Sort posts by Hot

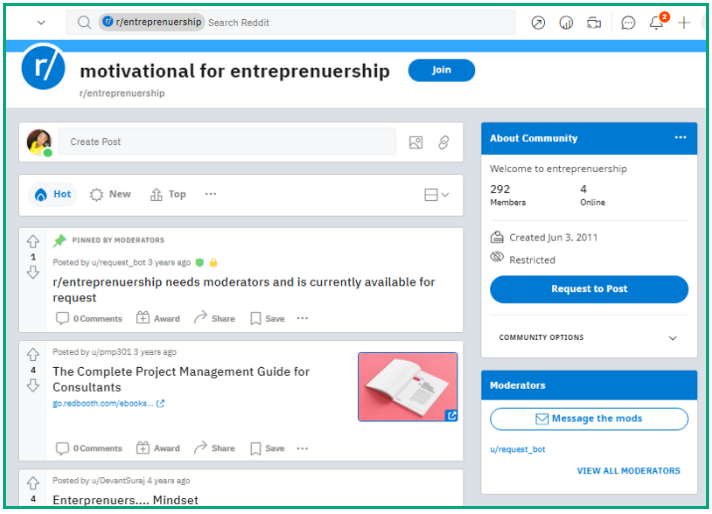point(53,194)
